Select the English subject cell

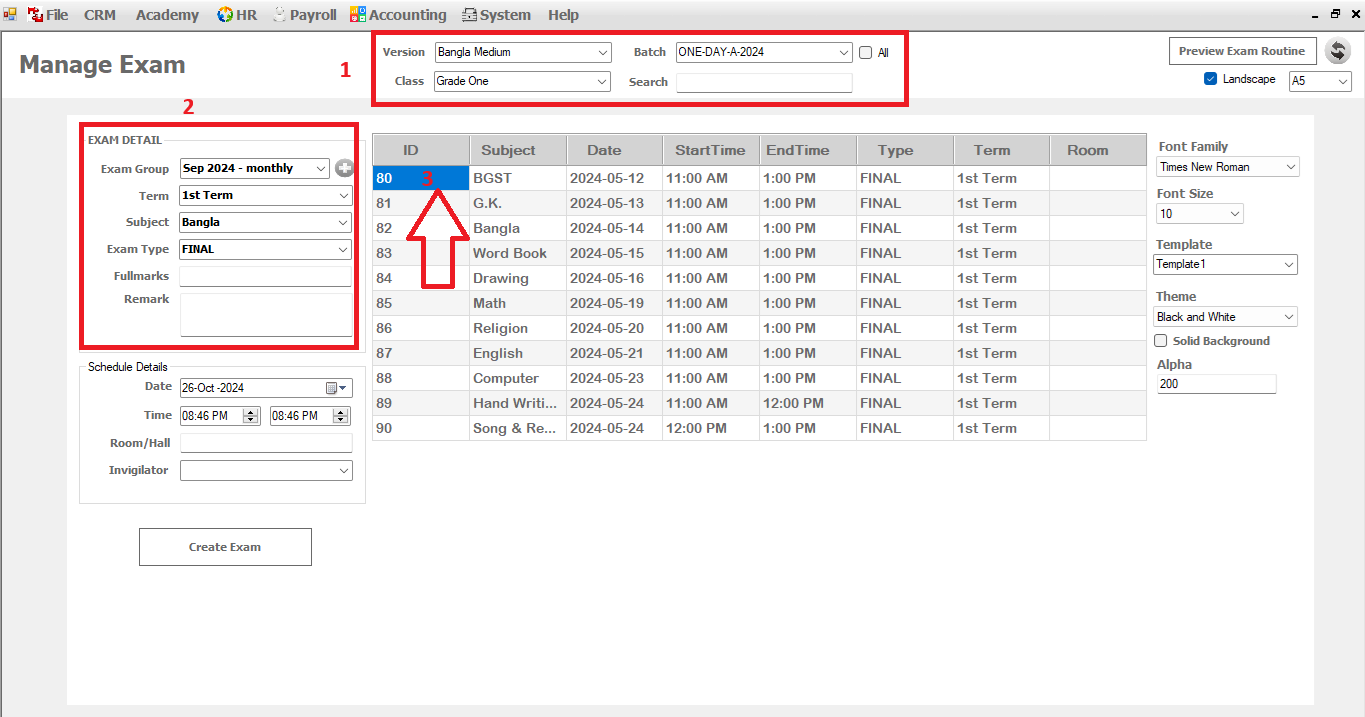[x=518, y=353]
